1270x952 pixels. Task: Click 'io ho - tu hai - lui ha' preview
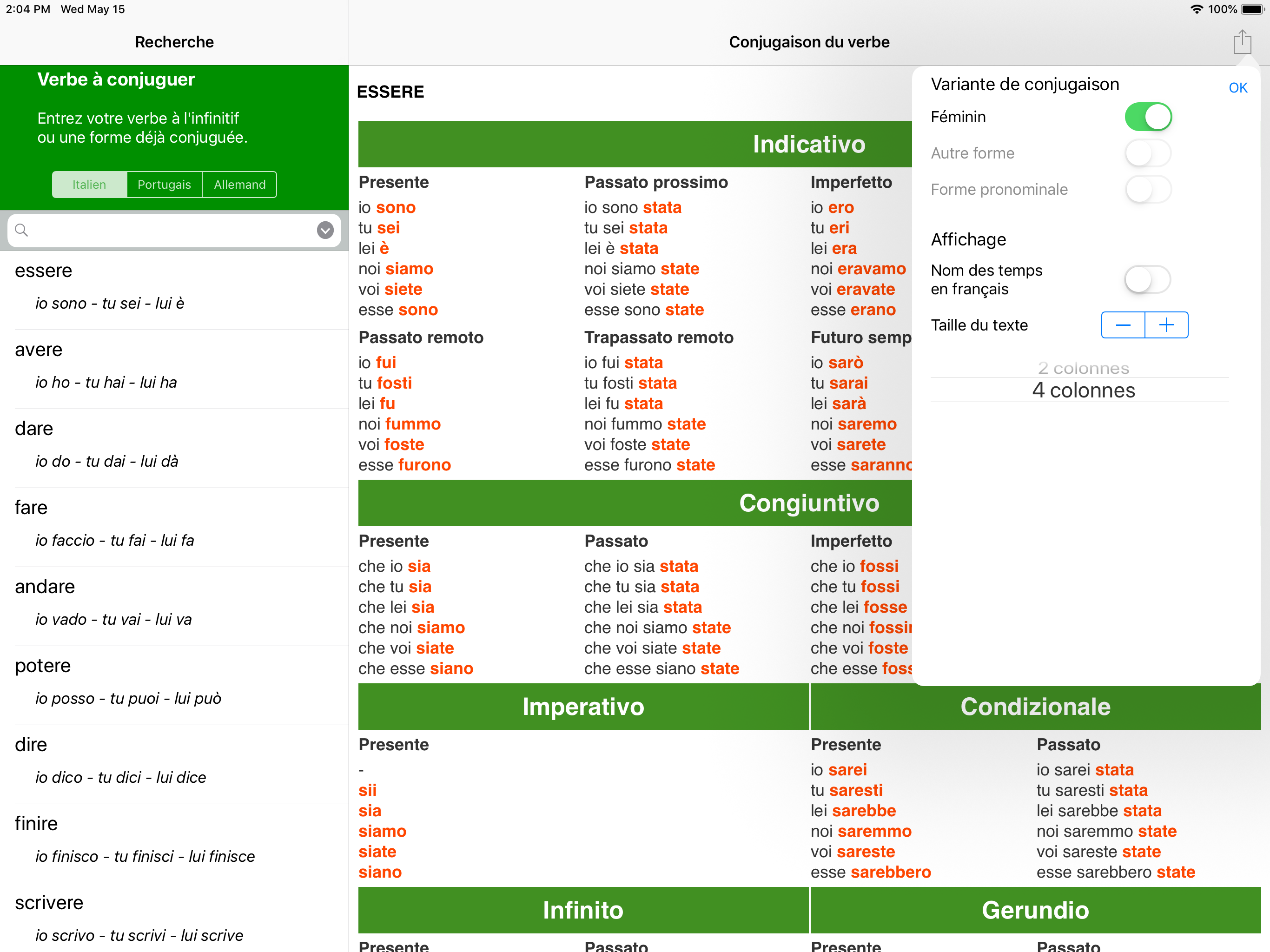(106, 383)
